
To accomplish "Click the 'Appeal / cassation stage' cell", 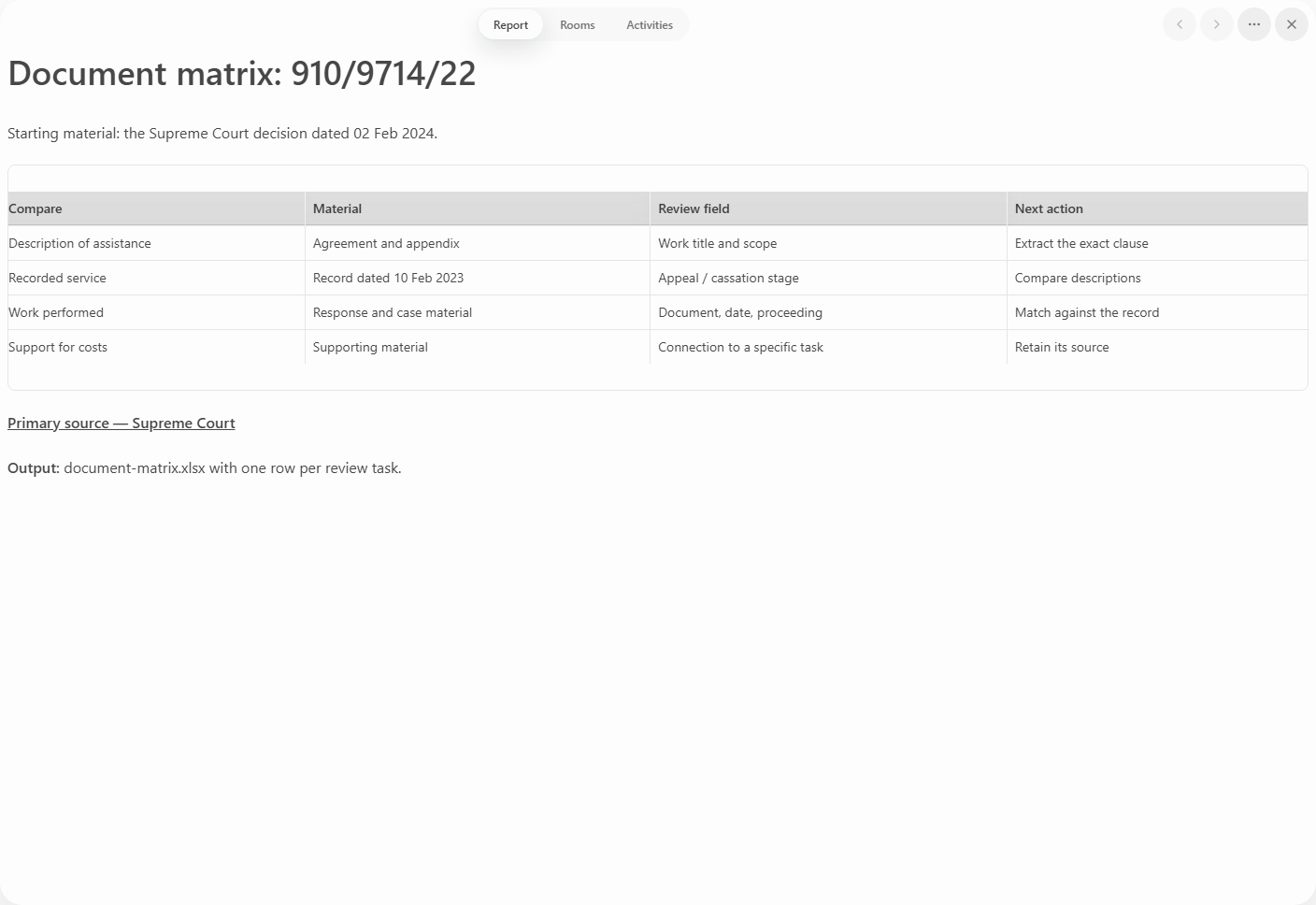I will coord(828,278).
